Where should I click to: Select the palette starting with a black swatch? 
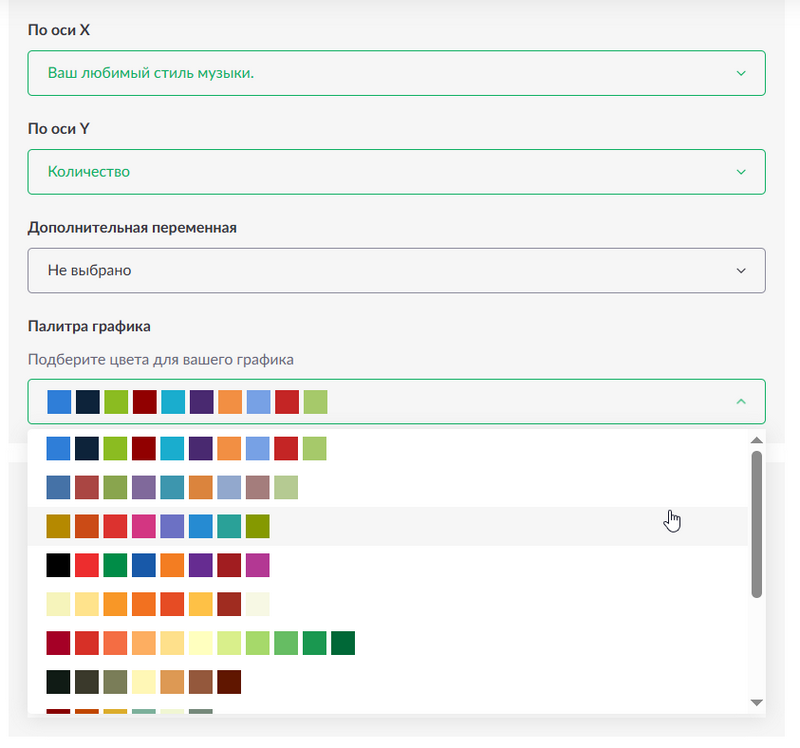pos(388,565)
